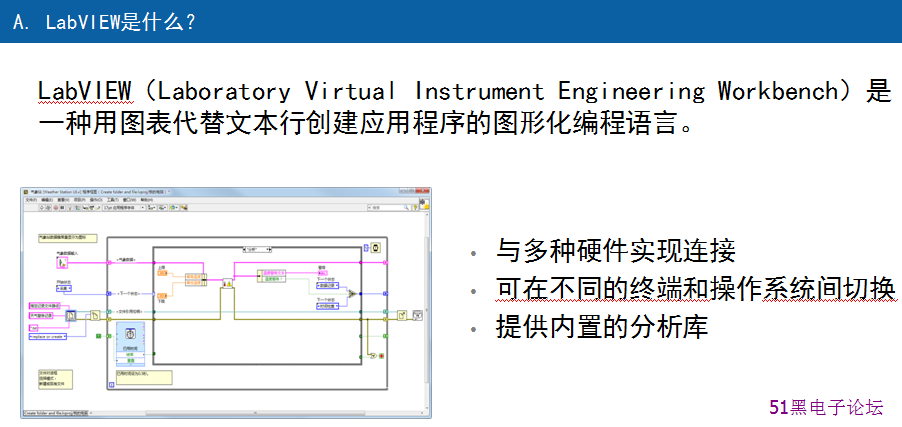Open the 文件(F) menu
The height and width of the screenshot is (427, 902).
click(x=31, y=200)
